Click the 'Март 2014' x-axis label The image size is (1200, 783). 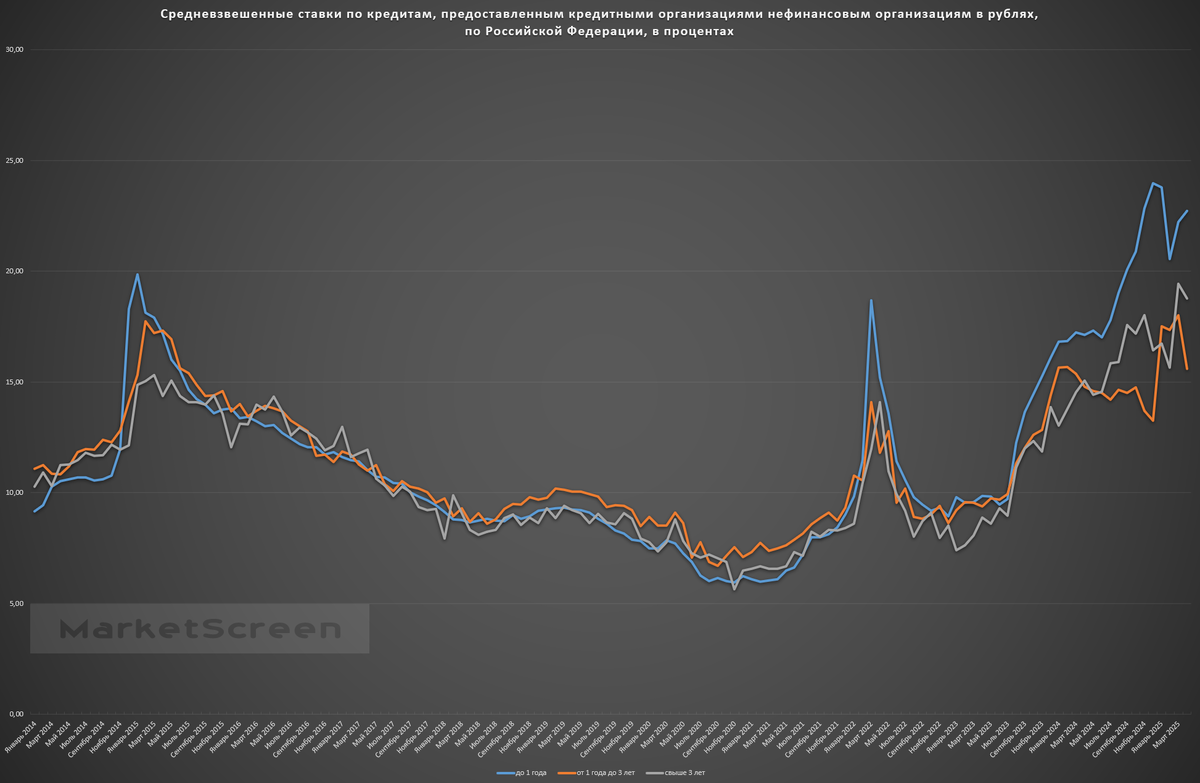click(40, 733)
